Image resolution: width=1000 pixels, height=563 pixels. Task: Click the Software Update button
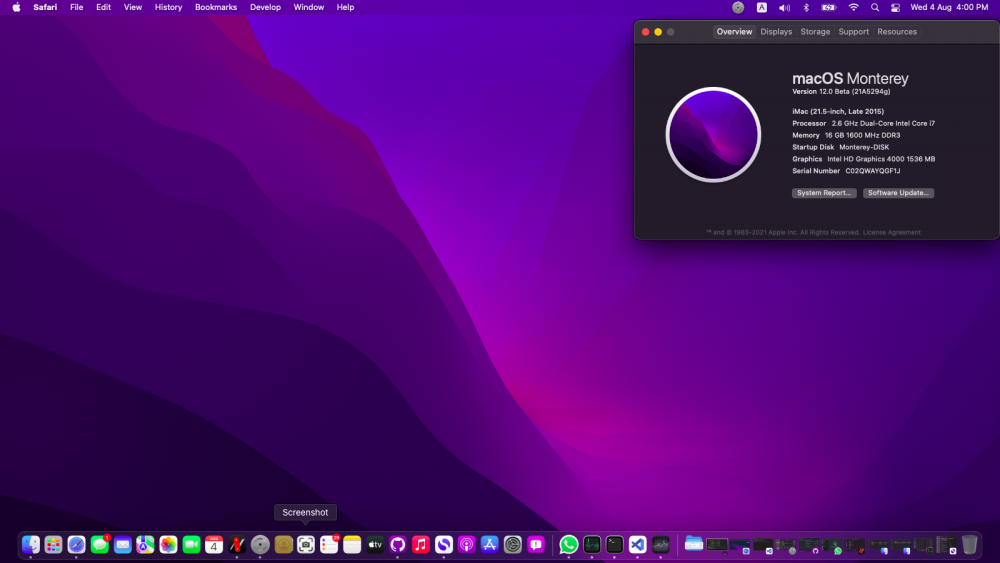(x=898, y=193)
